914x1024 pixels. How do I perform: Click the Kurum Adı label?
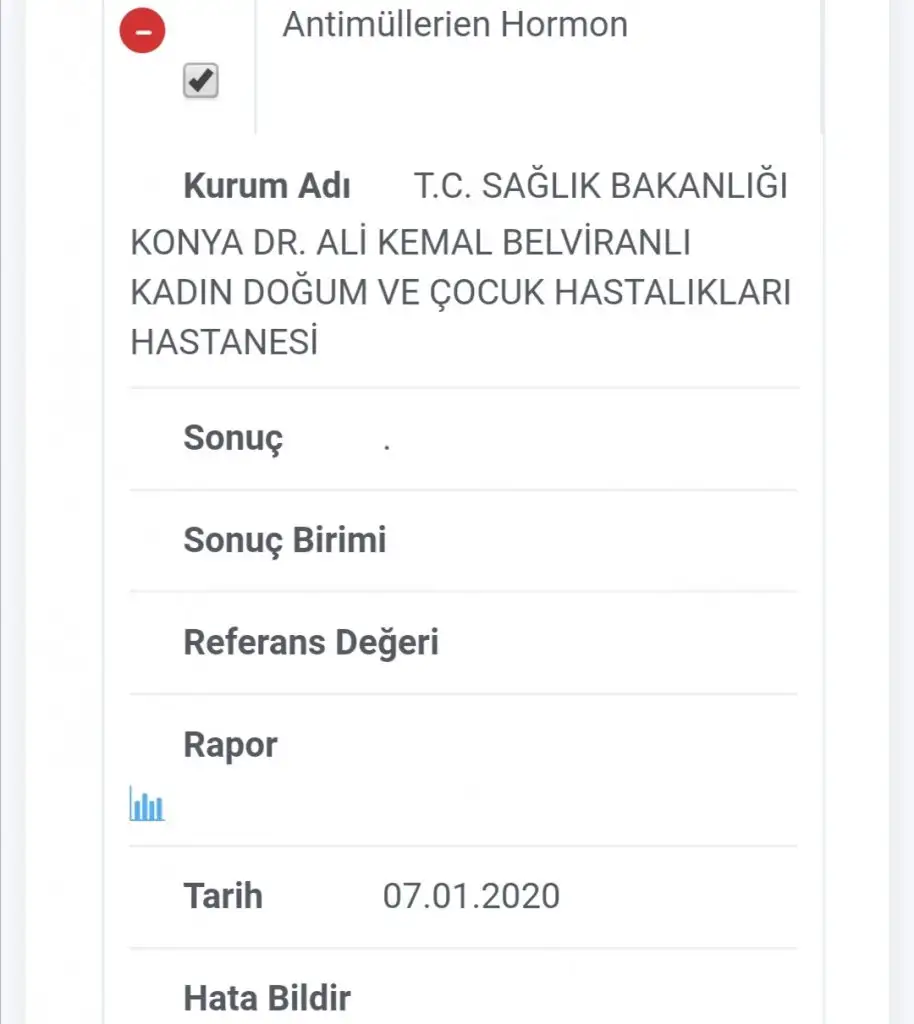(266, 187)
